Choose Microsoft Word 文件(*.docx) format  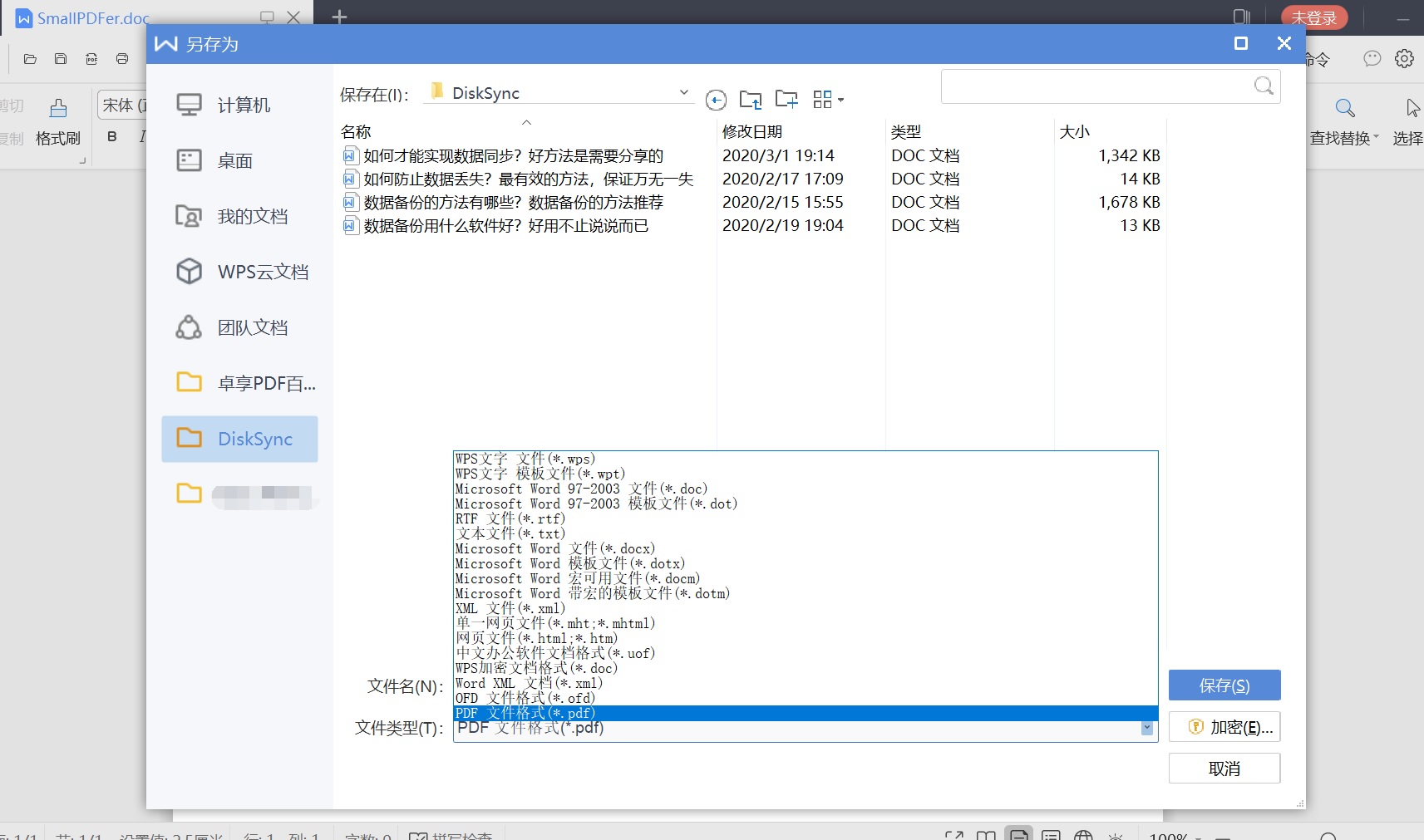click(806, 548)
